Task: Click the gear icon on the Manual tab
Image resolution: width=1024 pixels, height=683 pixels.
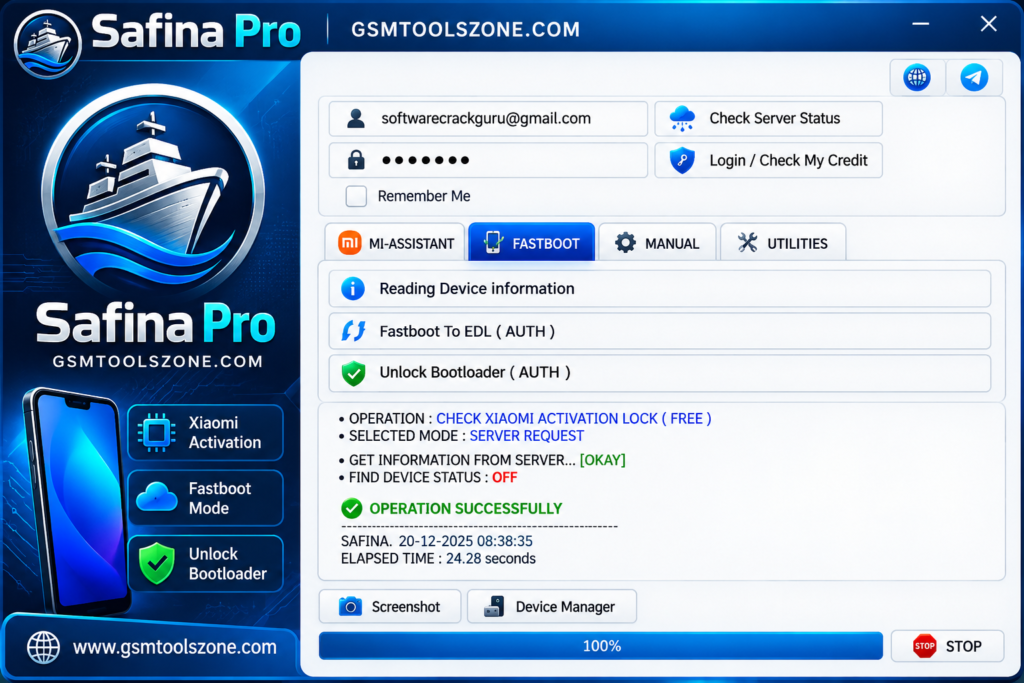Action: pyautogui.click(x=625, y=243)
